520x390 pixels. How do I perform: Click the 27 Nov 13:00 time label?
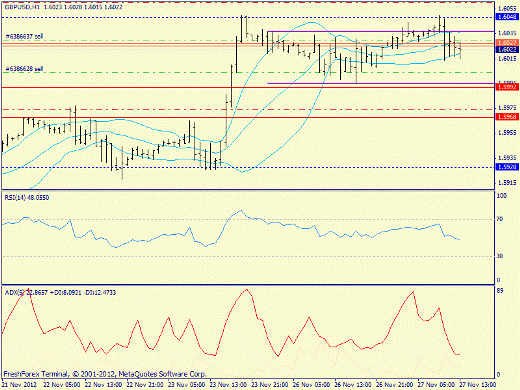point(478,385)
